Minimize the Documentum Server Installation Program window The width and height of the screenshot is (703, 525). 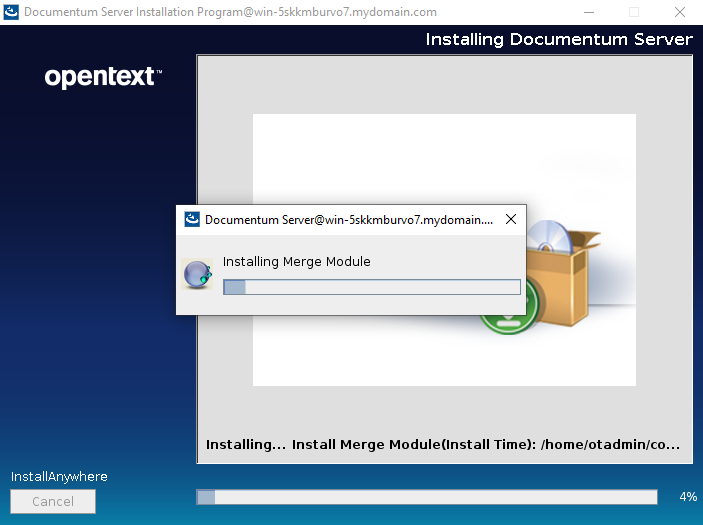pyautogui.click(x=587, y=12)
